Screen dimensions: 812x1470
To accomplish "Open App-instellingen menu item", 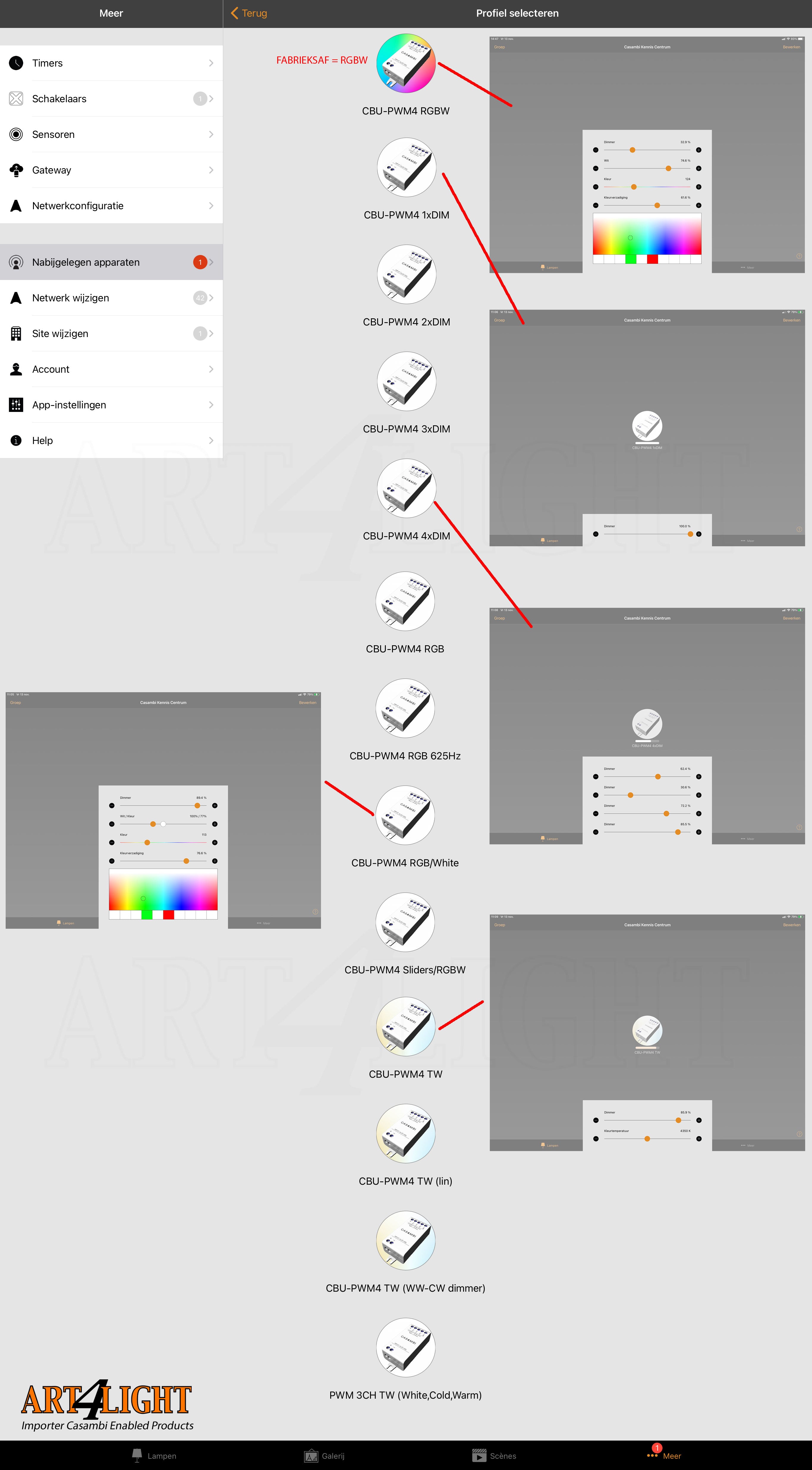I will pyautogui.click(x=113, y=404).
